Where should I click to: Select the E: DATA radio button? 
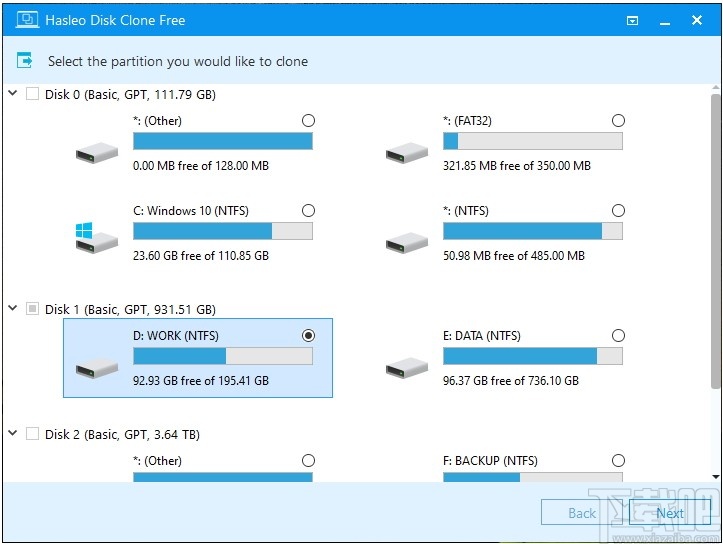(x=618, y=336)
